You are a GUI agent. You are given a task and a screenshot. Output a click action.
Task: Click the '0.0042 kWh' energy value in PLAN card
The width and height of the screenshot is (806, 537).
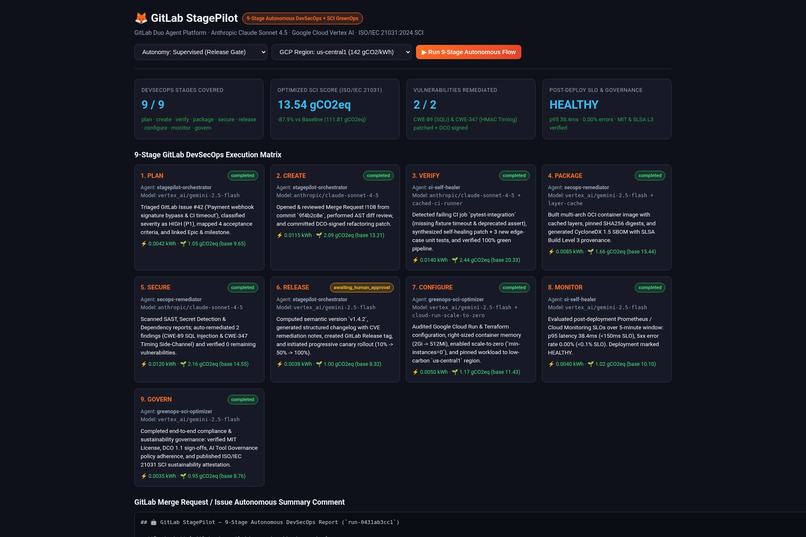point(162,244)
